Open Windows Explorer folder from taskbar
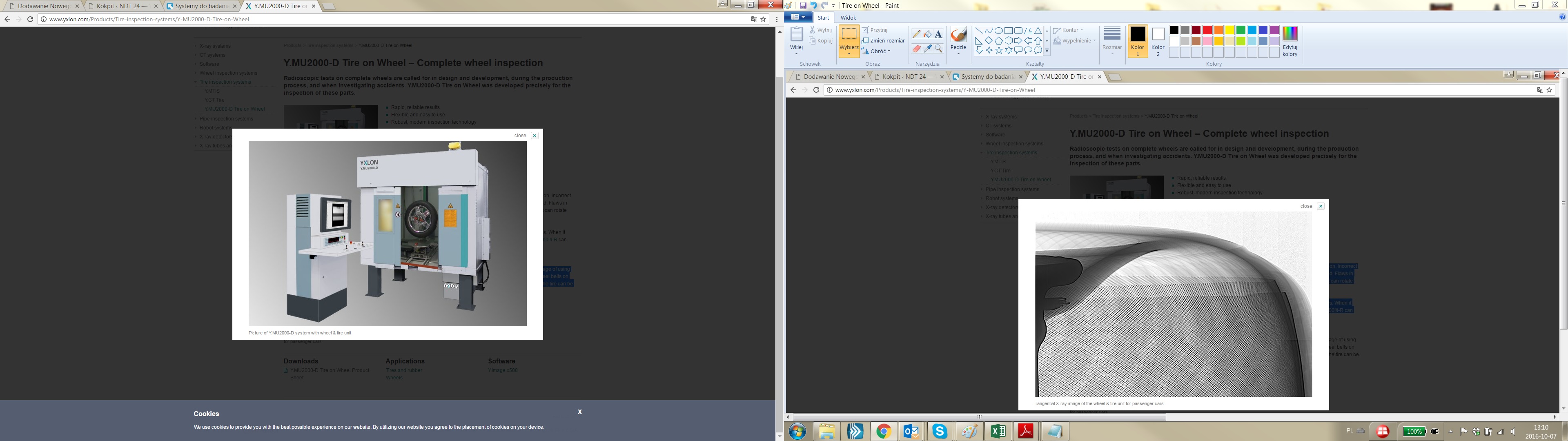 826,431
